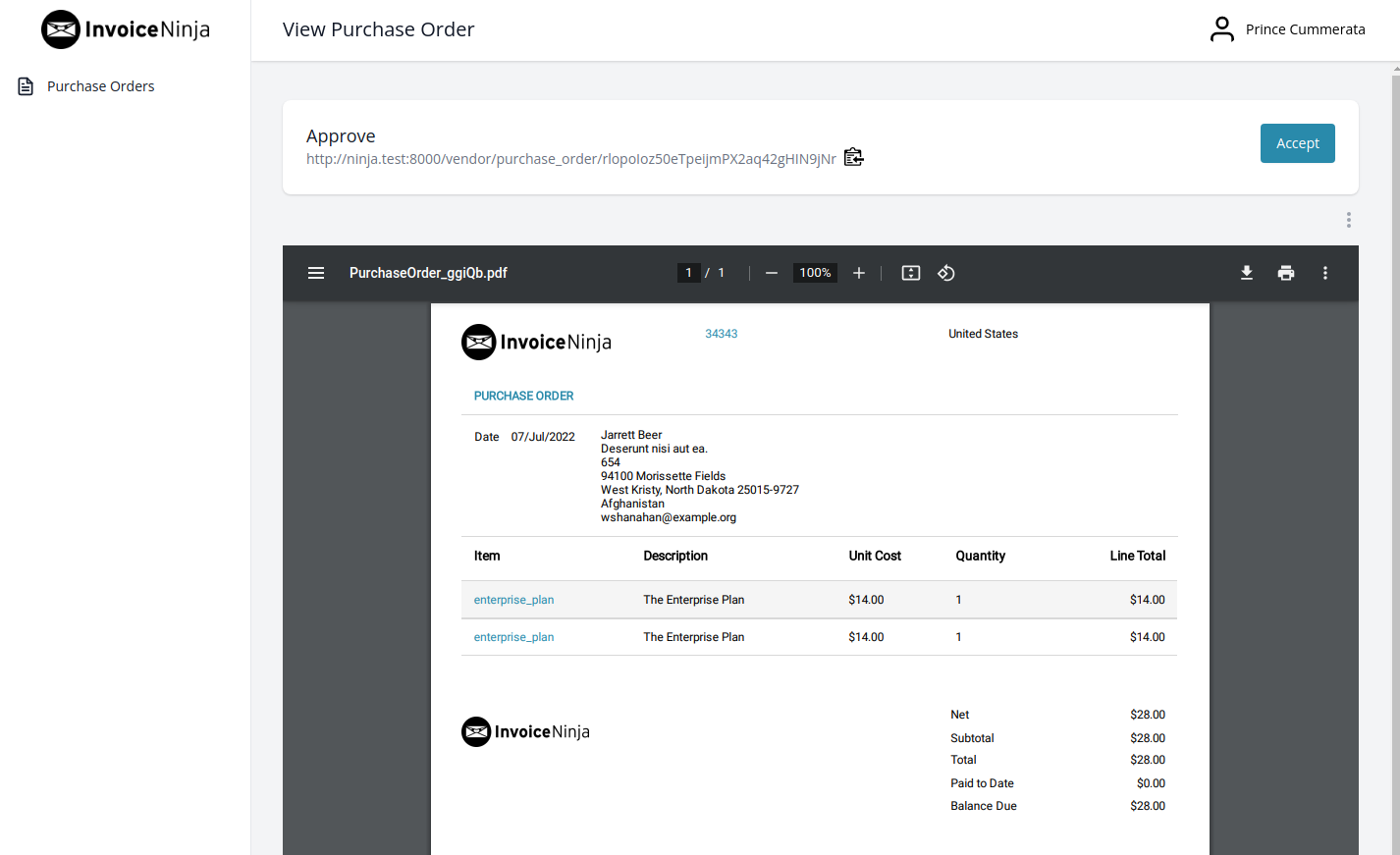Click the second enterprise_plan item link
Screen dimensions: 1400x855
coord(513,637)
